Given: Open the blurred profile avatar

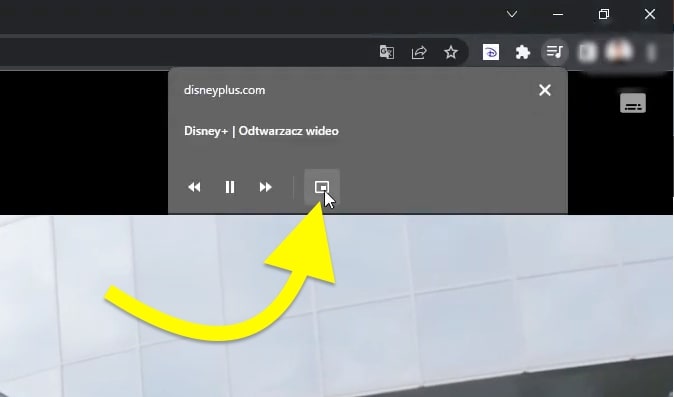Looking at the screenshot, I should [619, 52].
